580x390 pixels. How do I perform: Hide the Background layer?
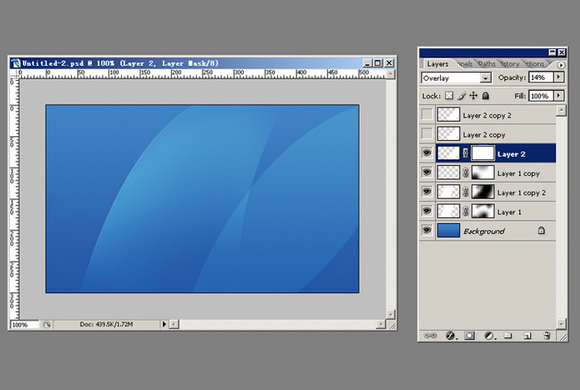tap(427, 230)
